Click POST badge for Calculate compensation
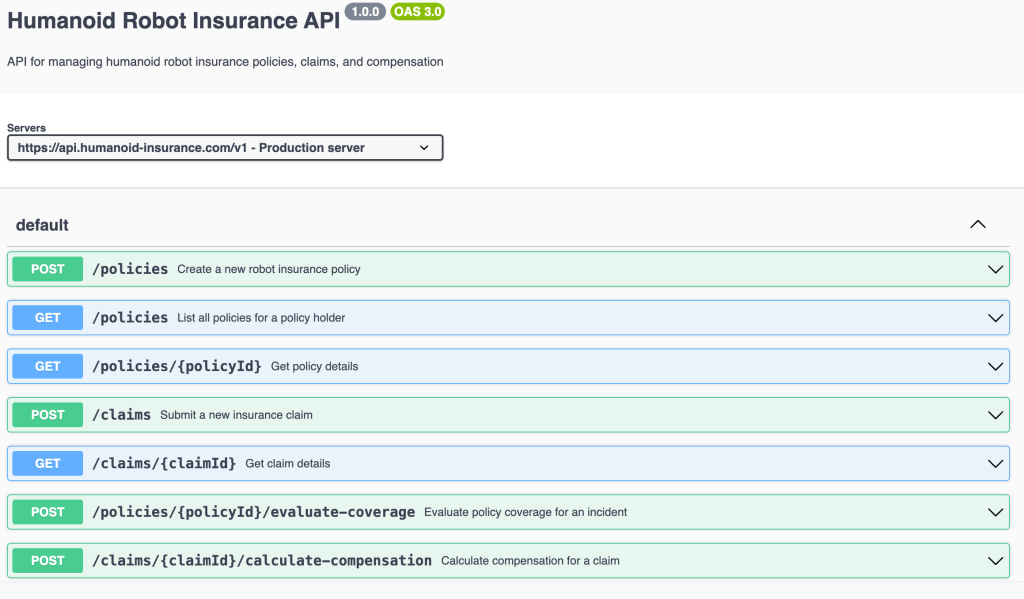Screen dimensions: 1024x599 48,561
